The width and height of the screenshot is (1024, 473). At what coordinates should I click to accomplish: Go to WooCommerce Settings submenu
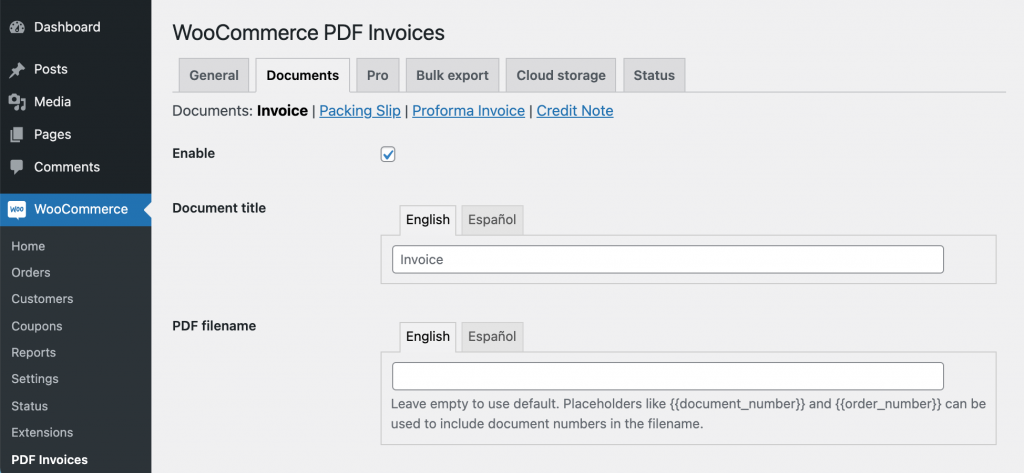tap(35, 379)
